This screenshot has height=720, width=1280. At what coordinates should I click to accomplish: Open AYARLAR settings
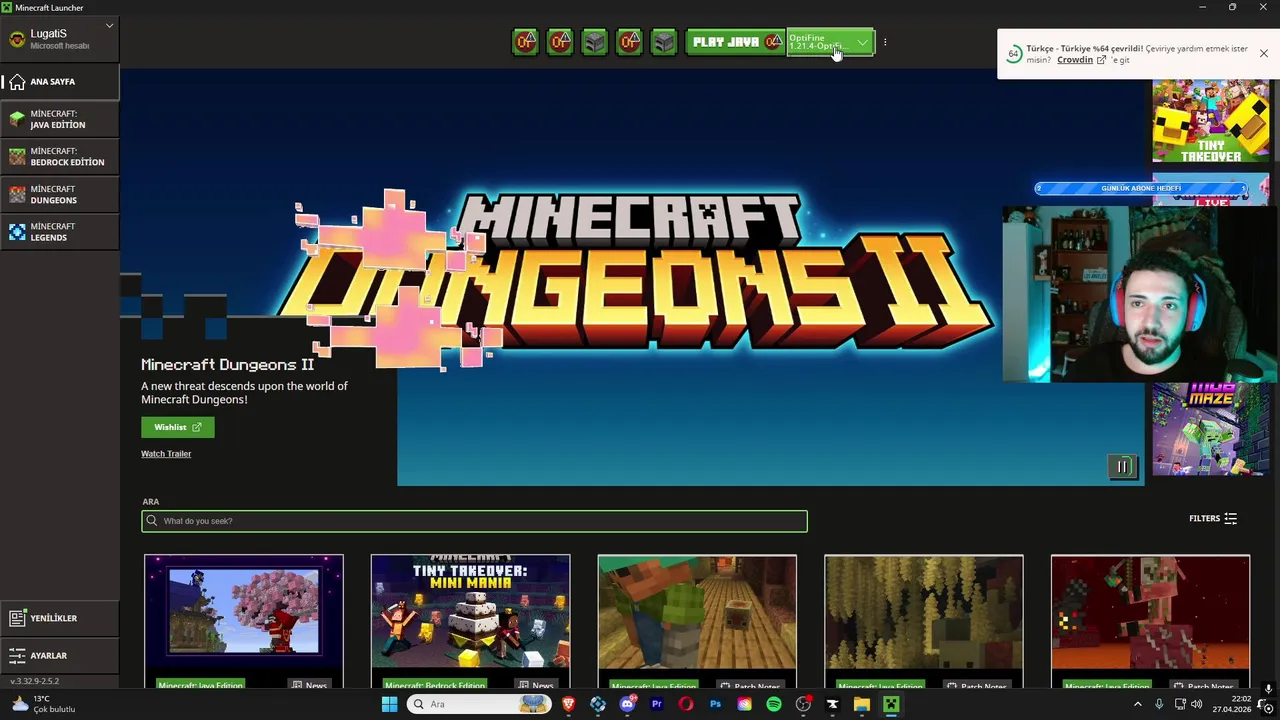pyautogui.click(x=60, y=656)
